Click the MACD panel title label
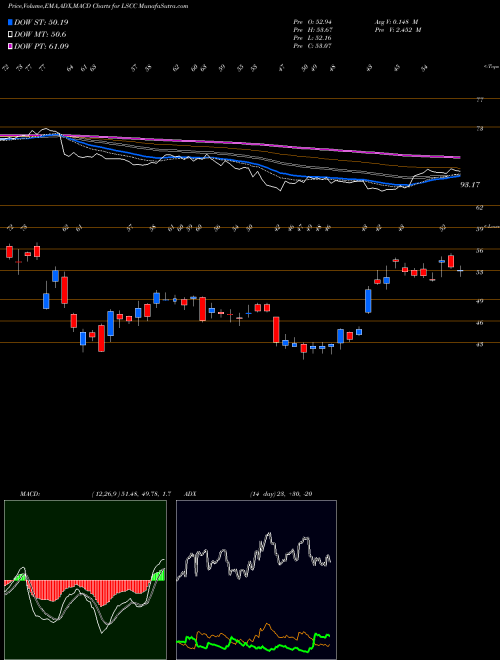 pyautogui.click(x=29, y=494)
